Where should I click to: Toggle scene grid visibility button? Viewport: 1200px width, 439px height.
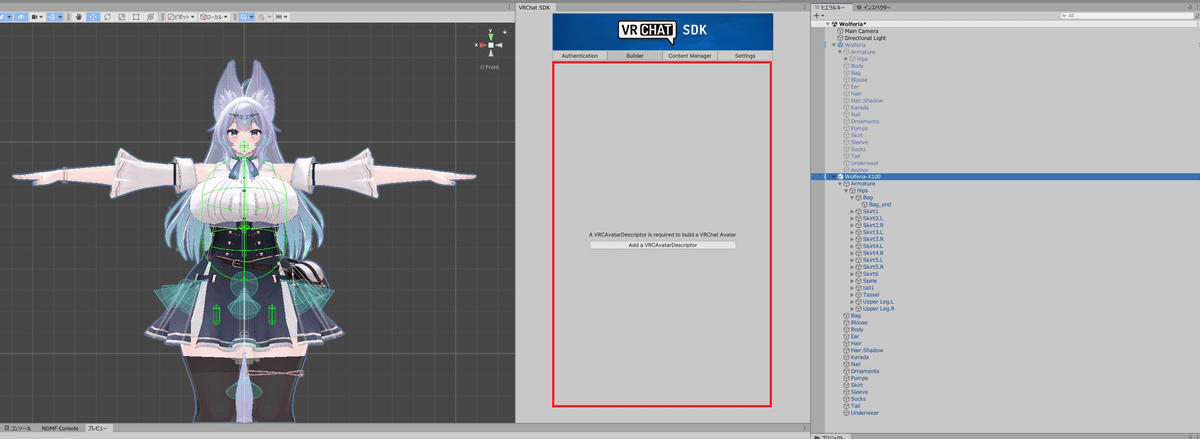[242, 17]
